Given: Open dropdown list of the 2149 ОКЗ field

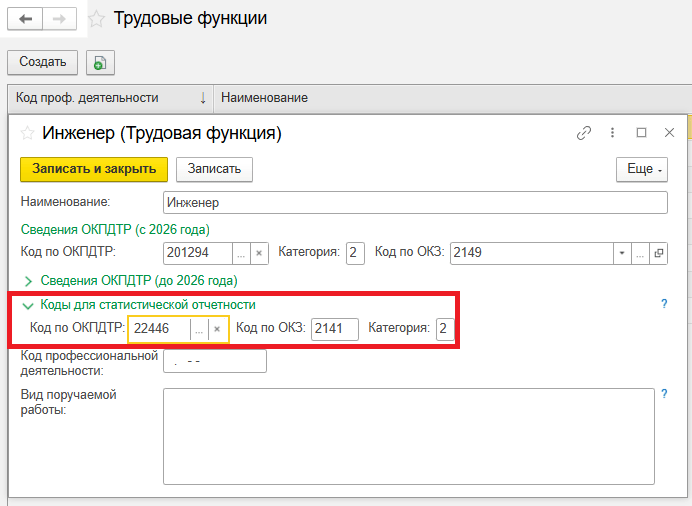Looking at the screenshot, I should (623, 253).
